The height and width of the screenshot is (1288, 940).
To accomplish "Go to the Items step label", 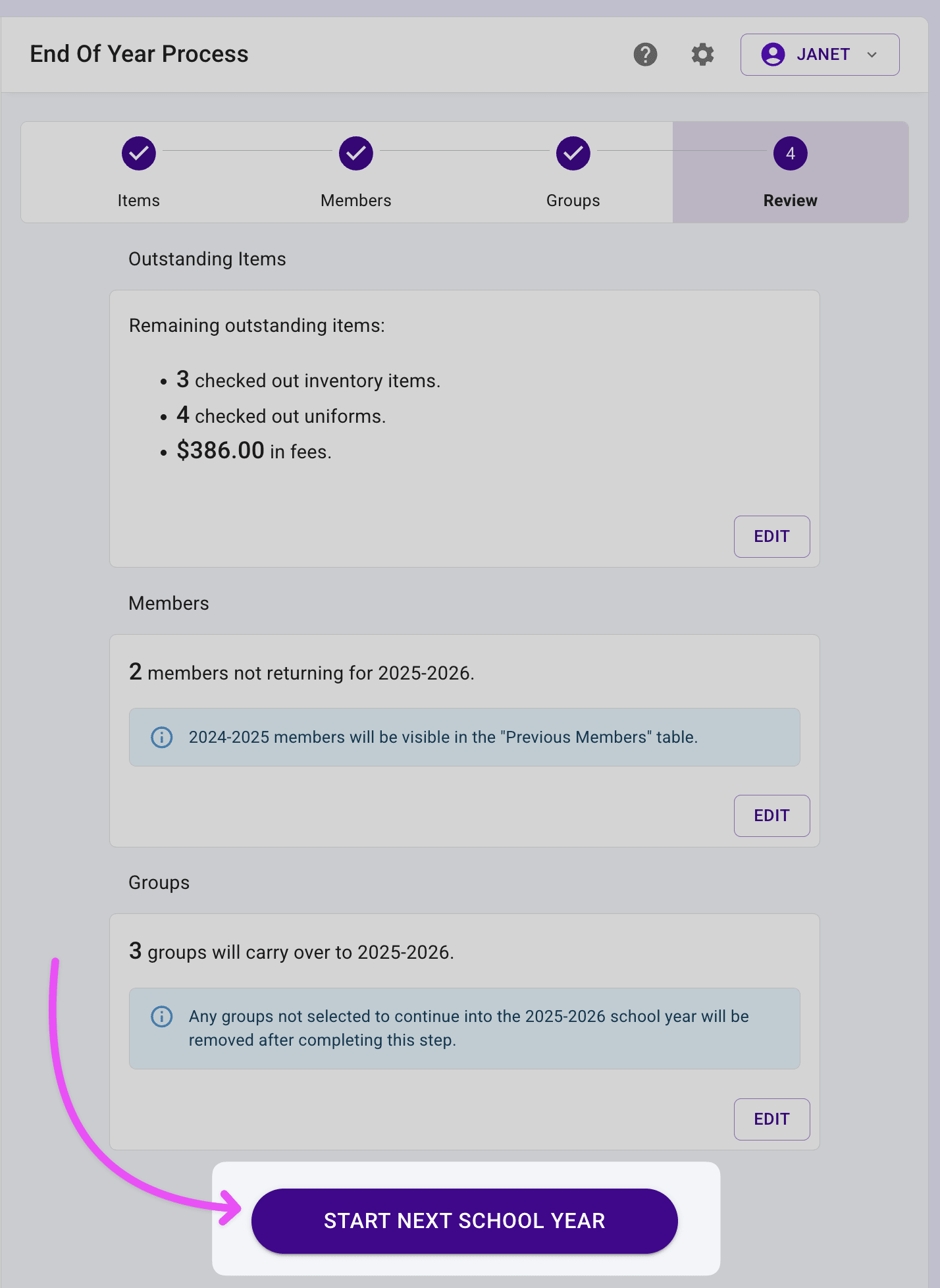I will click(x=139, y=200).
